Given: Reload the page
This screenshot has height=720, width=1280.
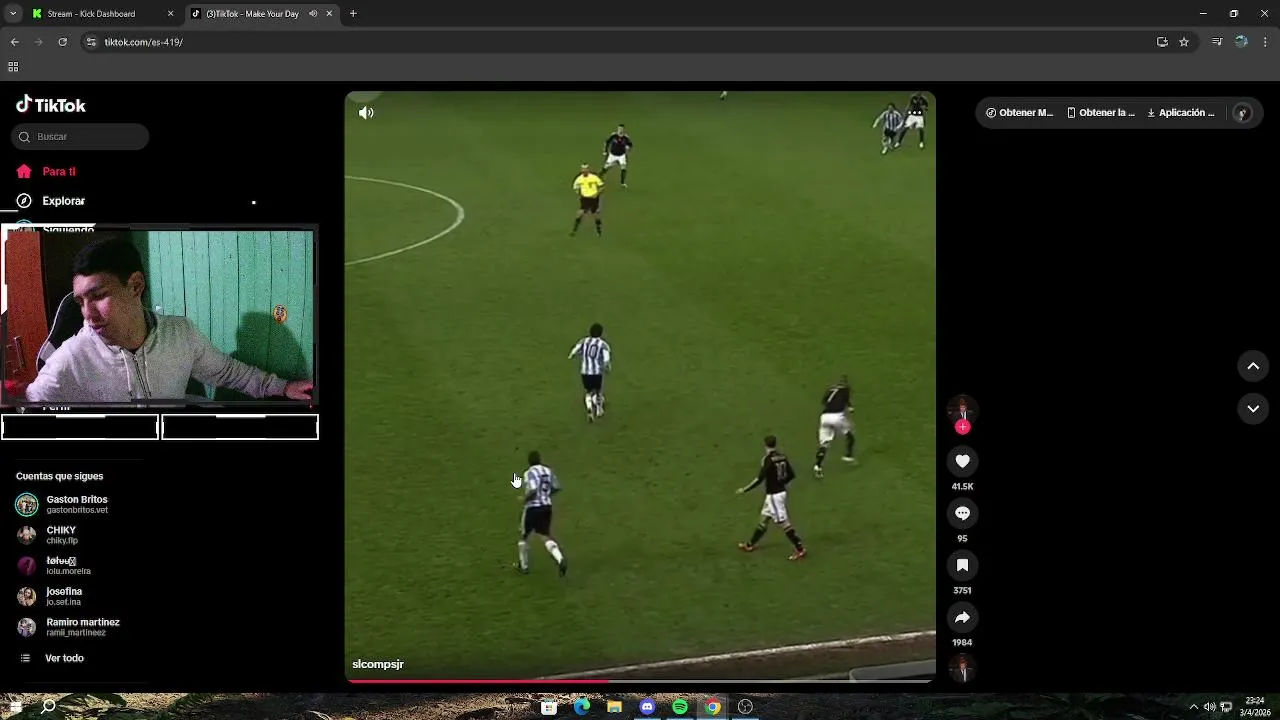Looking at the screenshot, I should pos(62,42).
